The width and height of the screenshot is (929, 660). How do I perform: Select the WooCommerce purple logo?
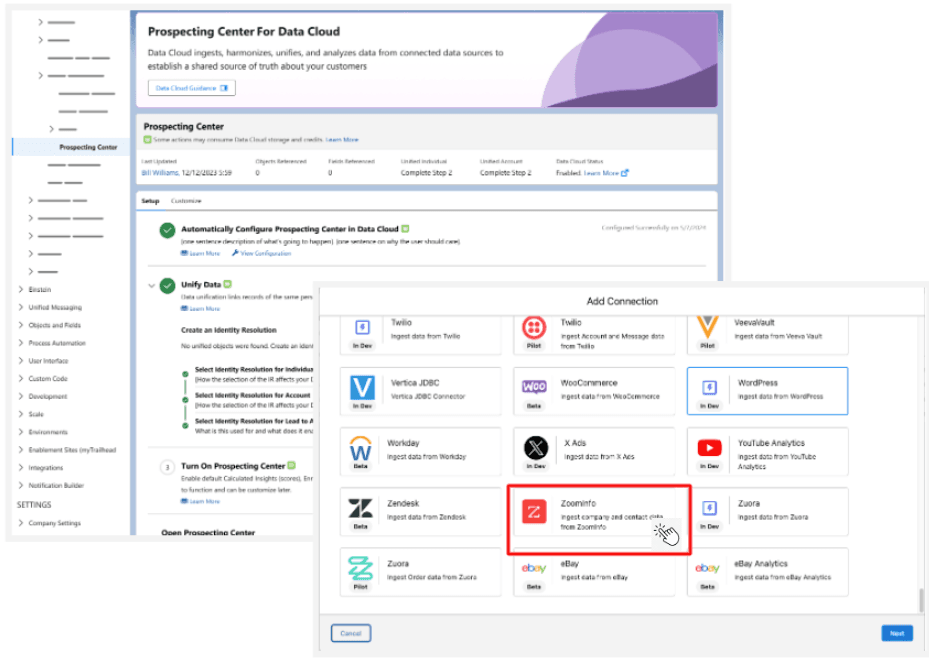(534, 387)
